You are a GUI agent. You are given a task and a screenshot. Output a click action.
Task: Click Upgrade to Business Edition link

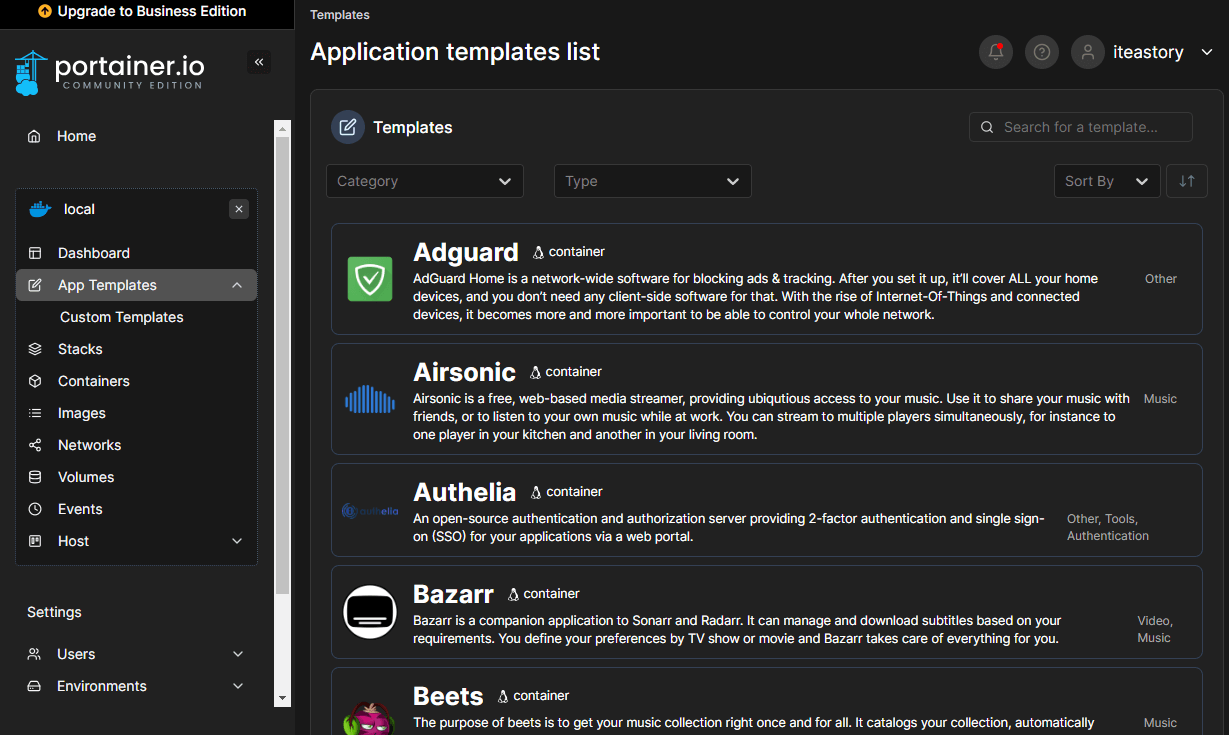pyautogui.click(x=152, y=12)
